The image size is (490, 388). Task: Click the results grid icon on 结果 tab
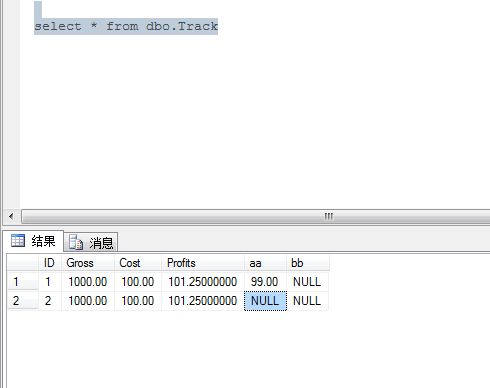point(18,241)
